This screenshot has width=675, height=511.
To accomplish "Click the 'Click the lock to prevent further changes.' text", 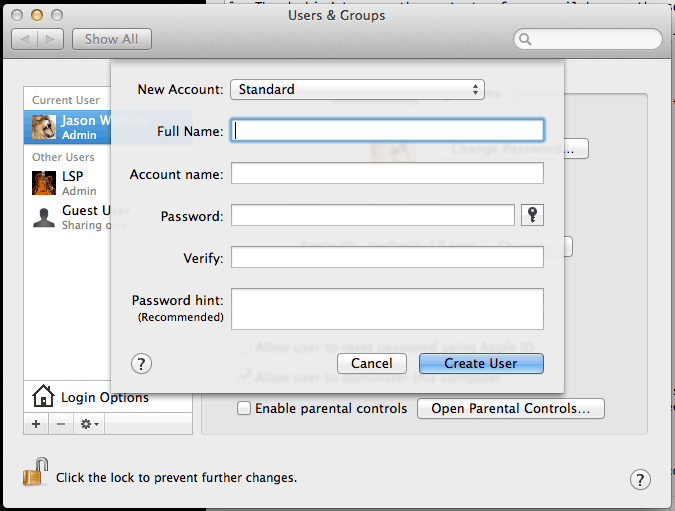I will 176,477.
